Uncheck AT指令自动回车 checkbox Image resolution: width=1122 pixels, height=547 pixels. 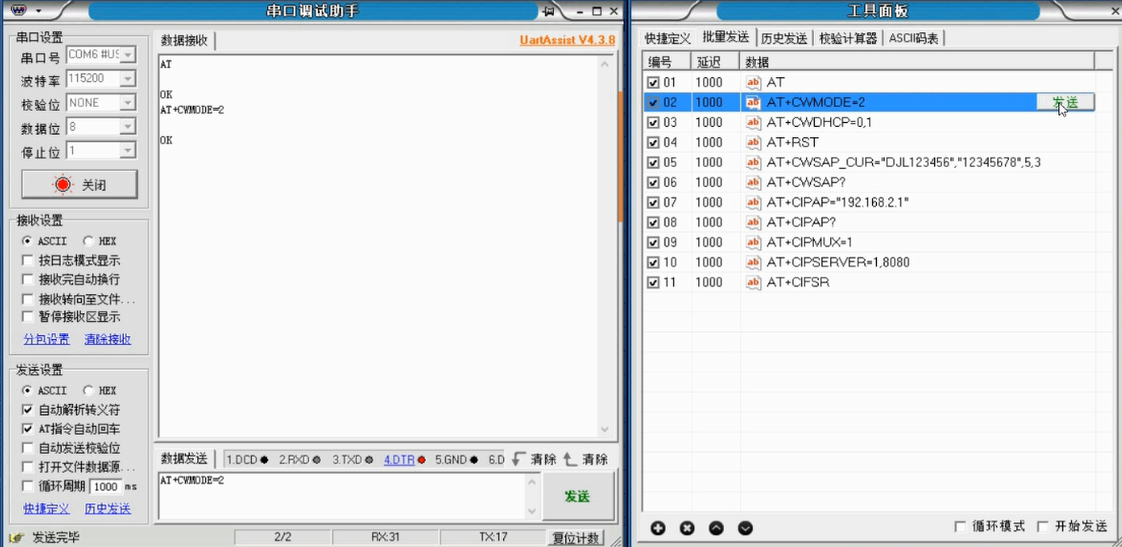[28, 429]
